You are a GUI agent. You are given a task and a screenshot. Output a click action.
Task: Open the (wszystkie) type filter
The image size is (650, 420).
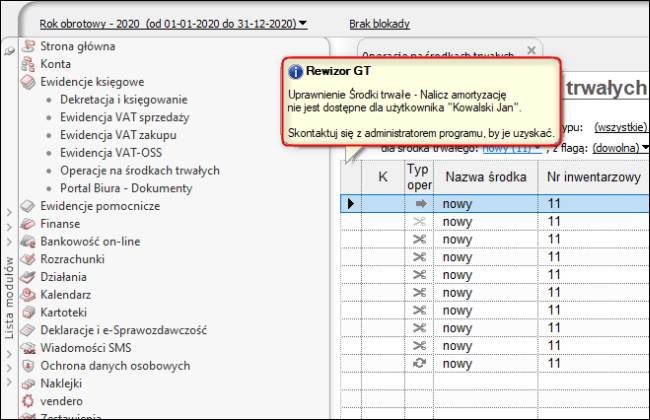coord(621,127)
